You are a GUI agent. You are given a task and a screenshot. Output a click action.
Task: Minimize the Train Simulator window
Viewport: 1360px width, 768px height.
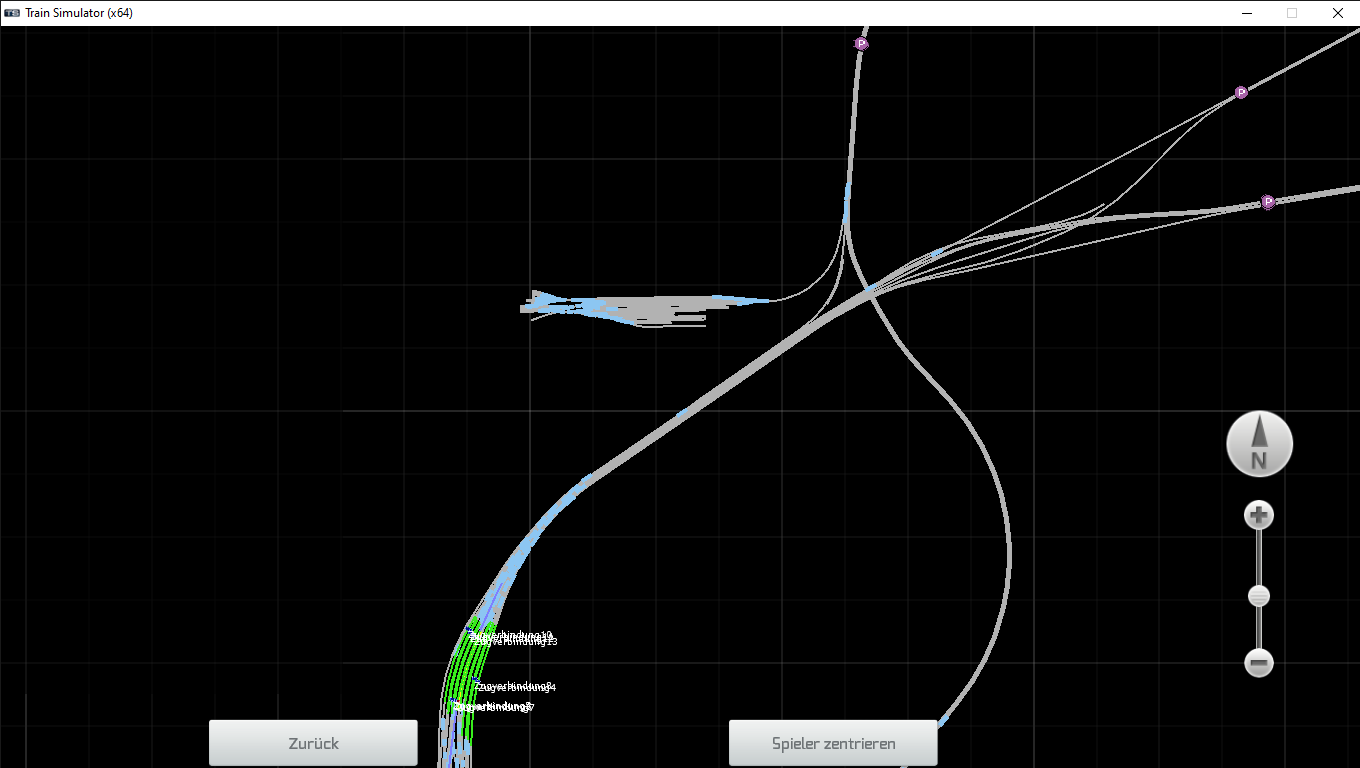click(1247, 13)
